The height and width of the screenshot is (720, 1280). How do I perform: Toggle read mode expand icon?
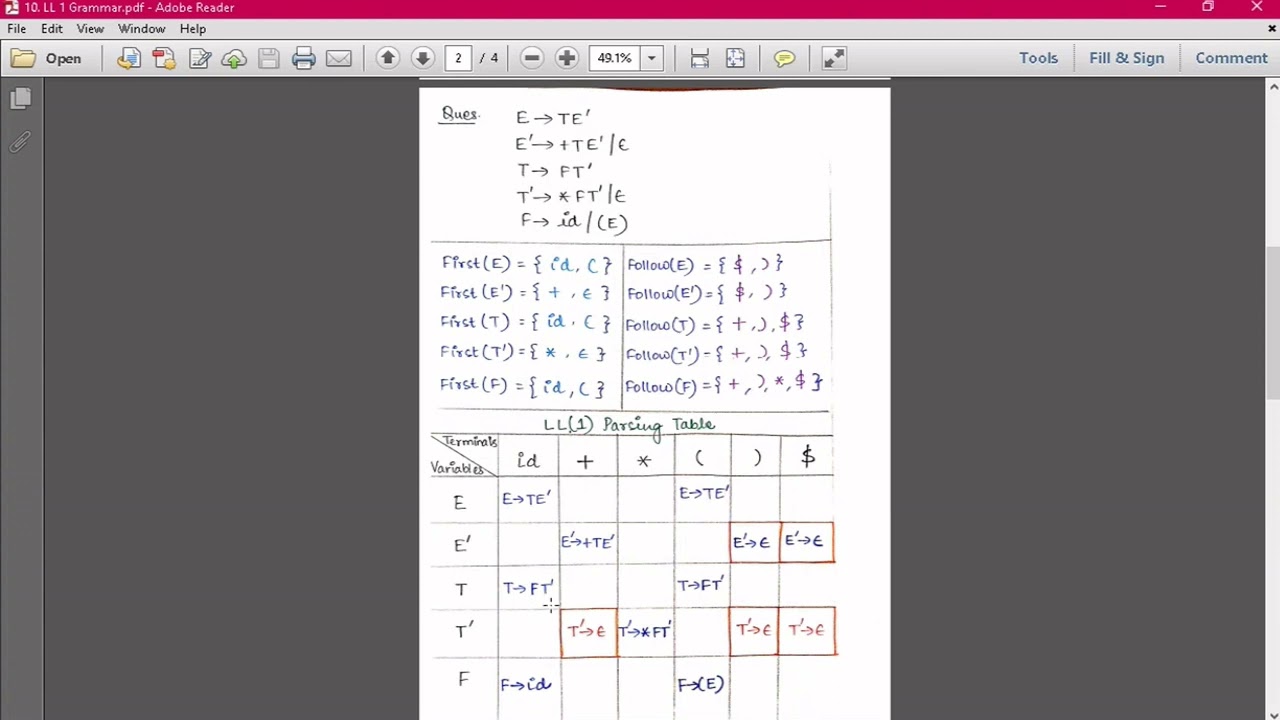(833, 58)
